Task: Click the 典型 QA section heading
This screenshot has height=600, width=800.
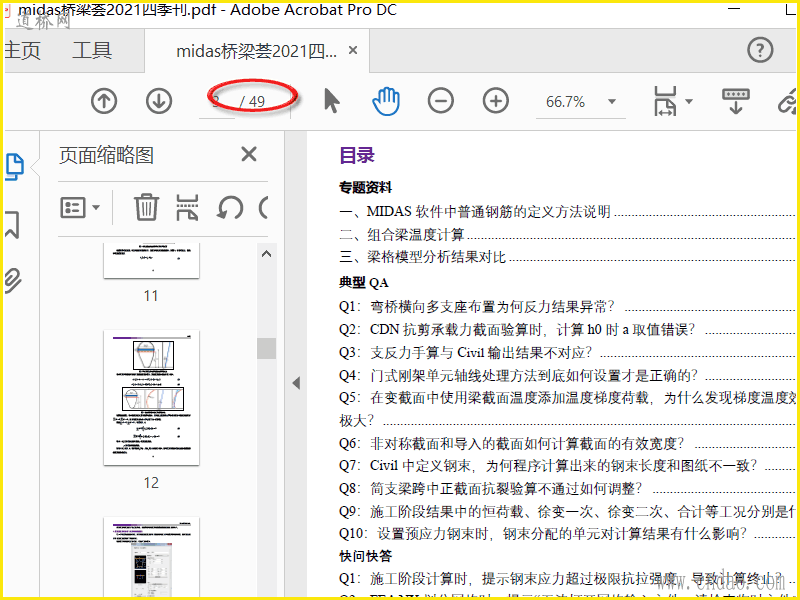Action: (364, 283)
